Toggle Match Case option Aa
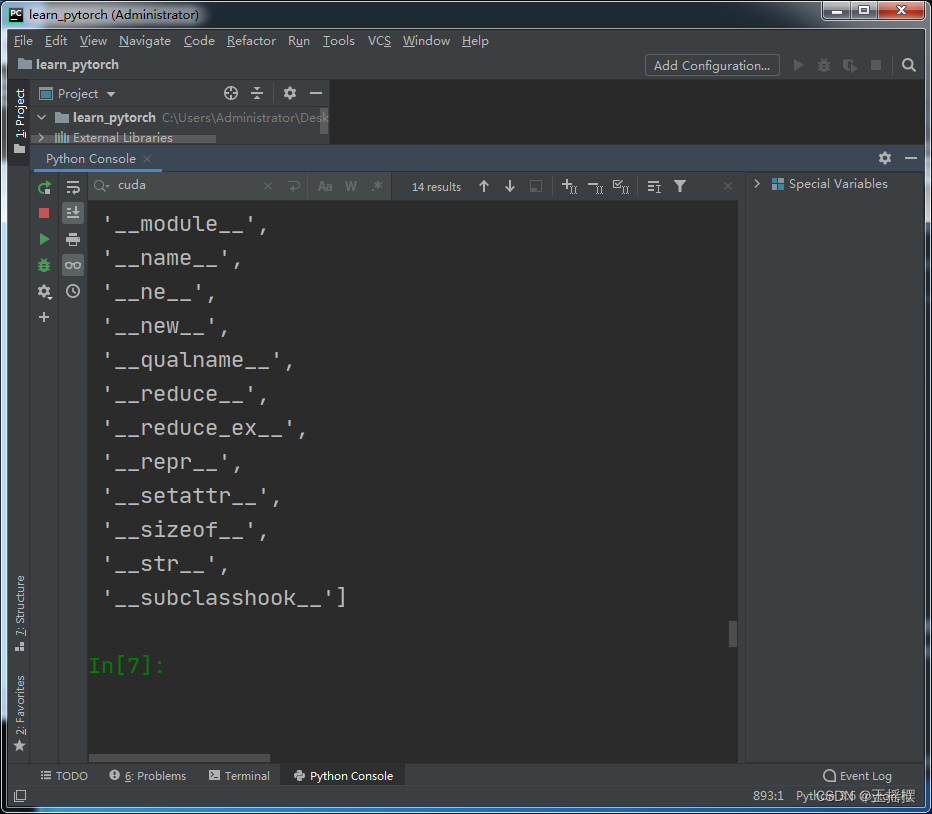 click(325, 187)
